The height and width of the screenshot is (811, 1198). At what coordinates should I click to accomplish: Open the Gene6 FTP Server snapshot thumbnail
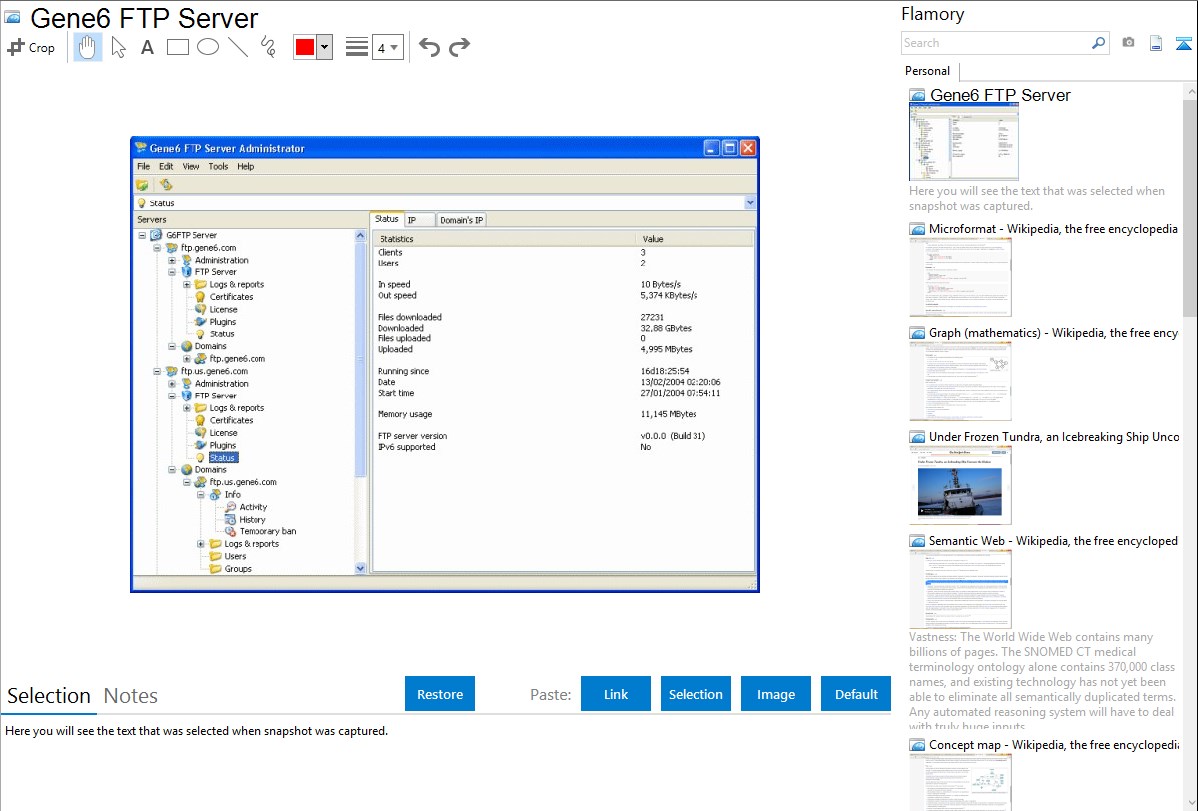(963, 142)
